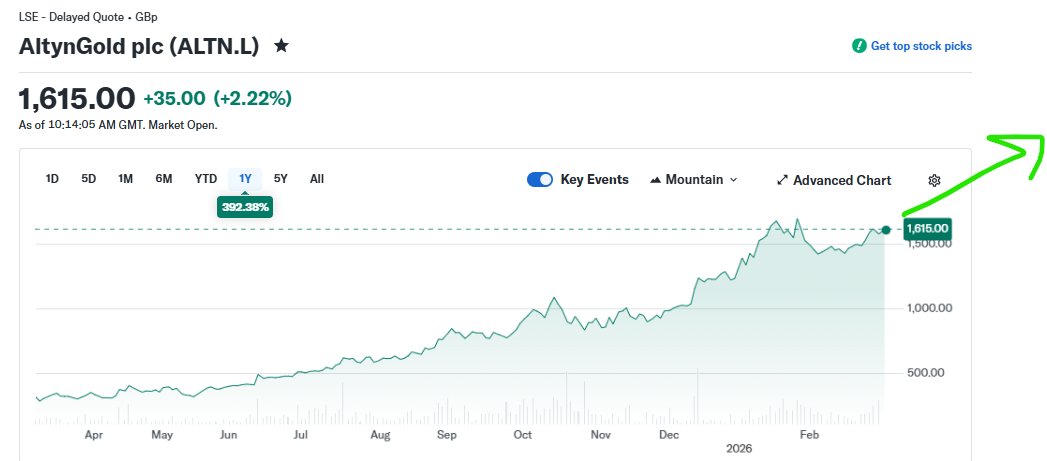Viewport: 1047px width, 461px height.
Task: Select the 1Y time range
Action: tap(245, 178)
